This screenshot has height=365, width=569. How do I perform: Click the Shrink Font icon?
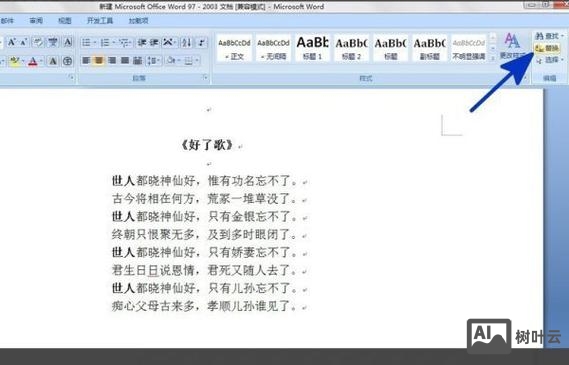pos(23,42)
